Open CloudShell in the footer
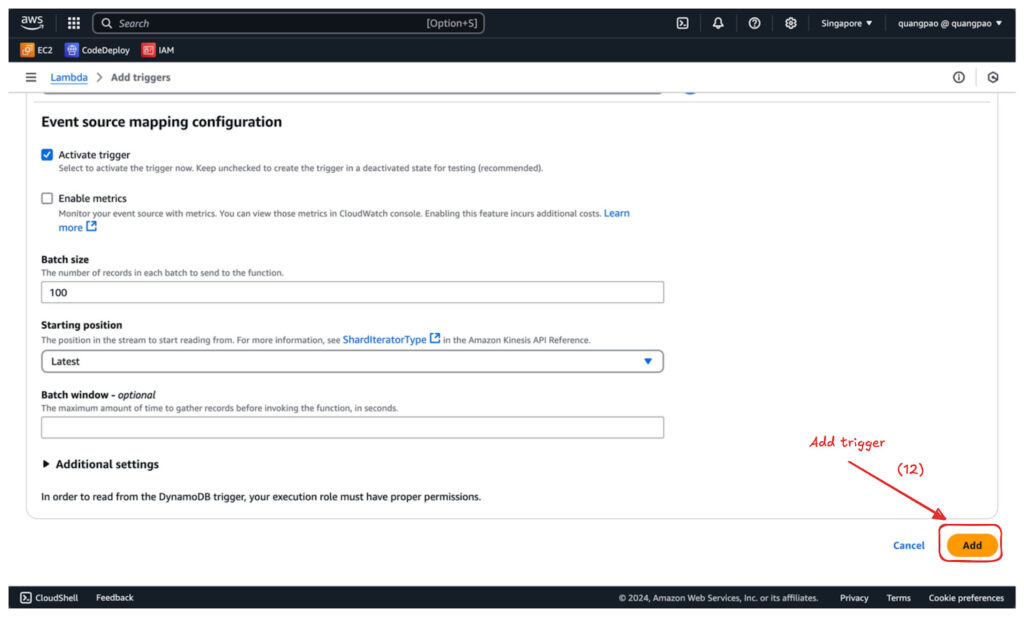 (x=49, y=597)
